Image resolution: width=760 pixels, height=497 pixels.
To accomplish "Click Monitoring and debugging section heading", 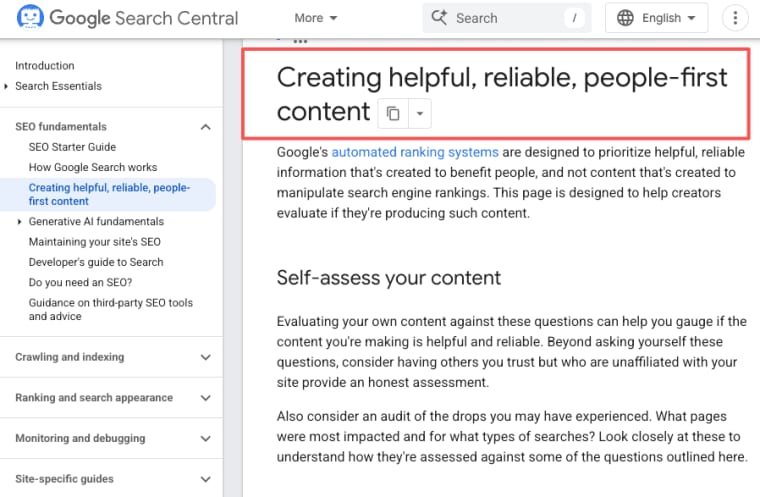I will (80, 438).
